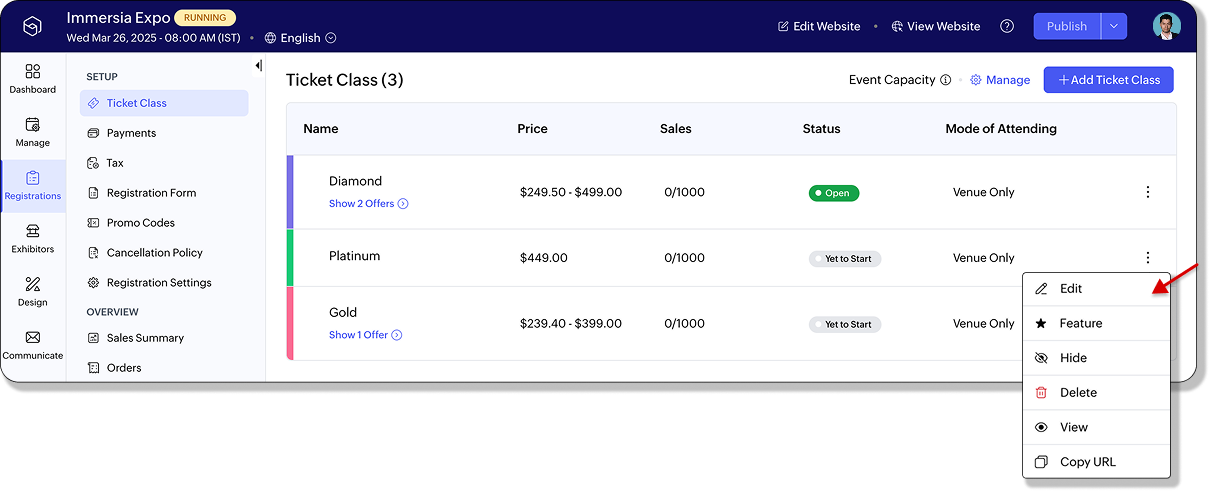
Task: Click the help question mark icon
Action: (x=1007, y=26)
